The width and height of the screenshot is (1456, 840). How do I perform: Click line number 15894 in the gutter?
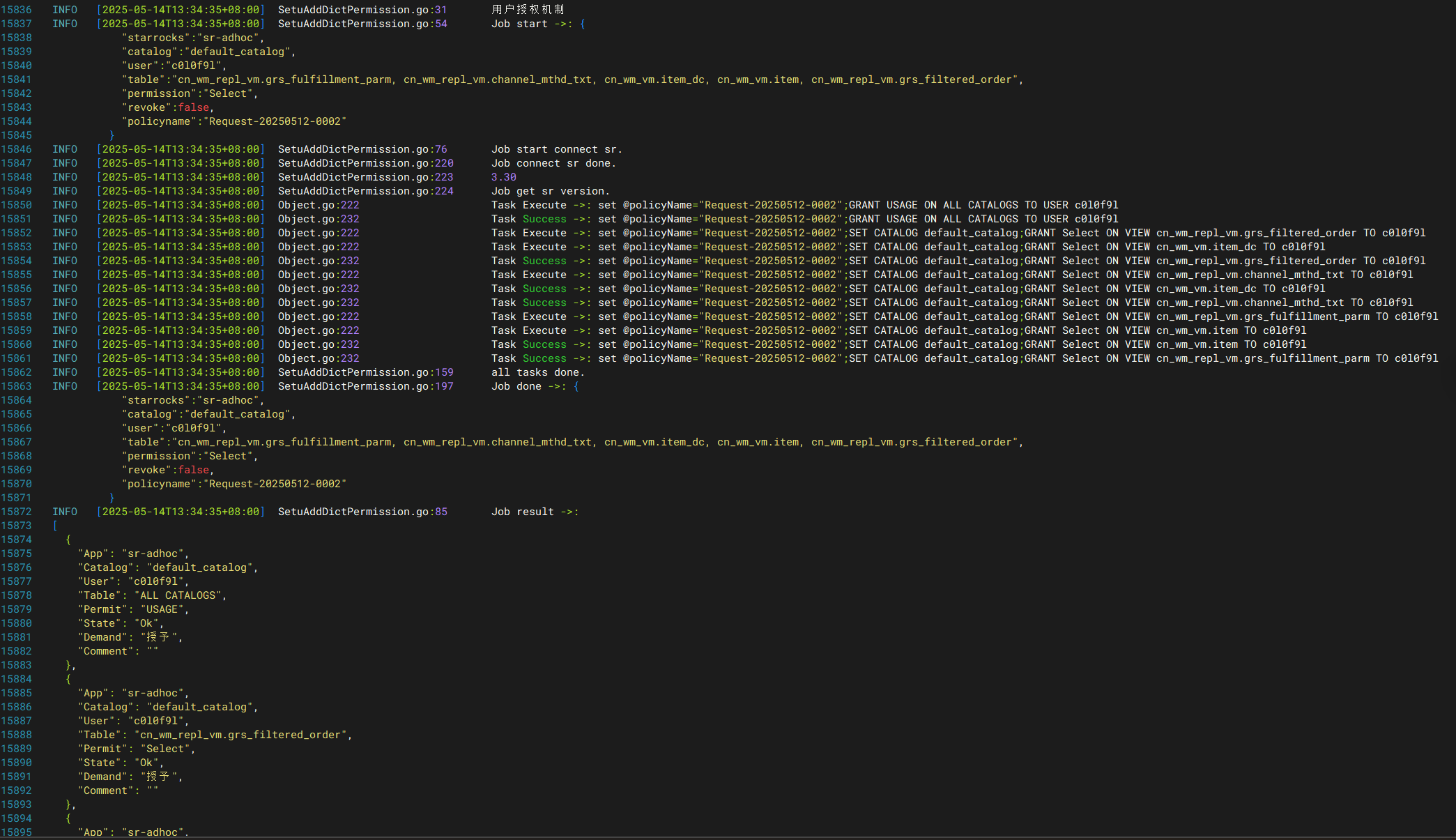(x=16, y=818)
